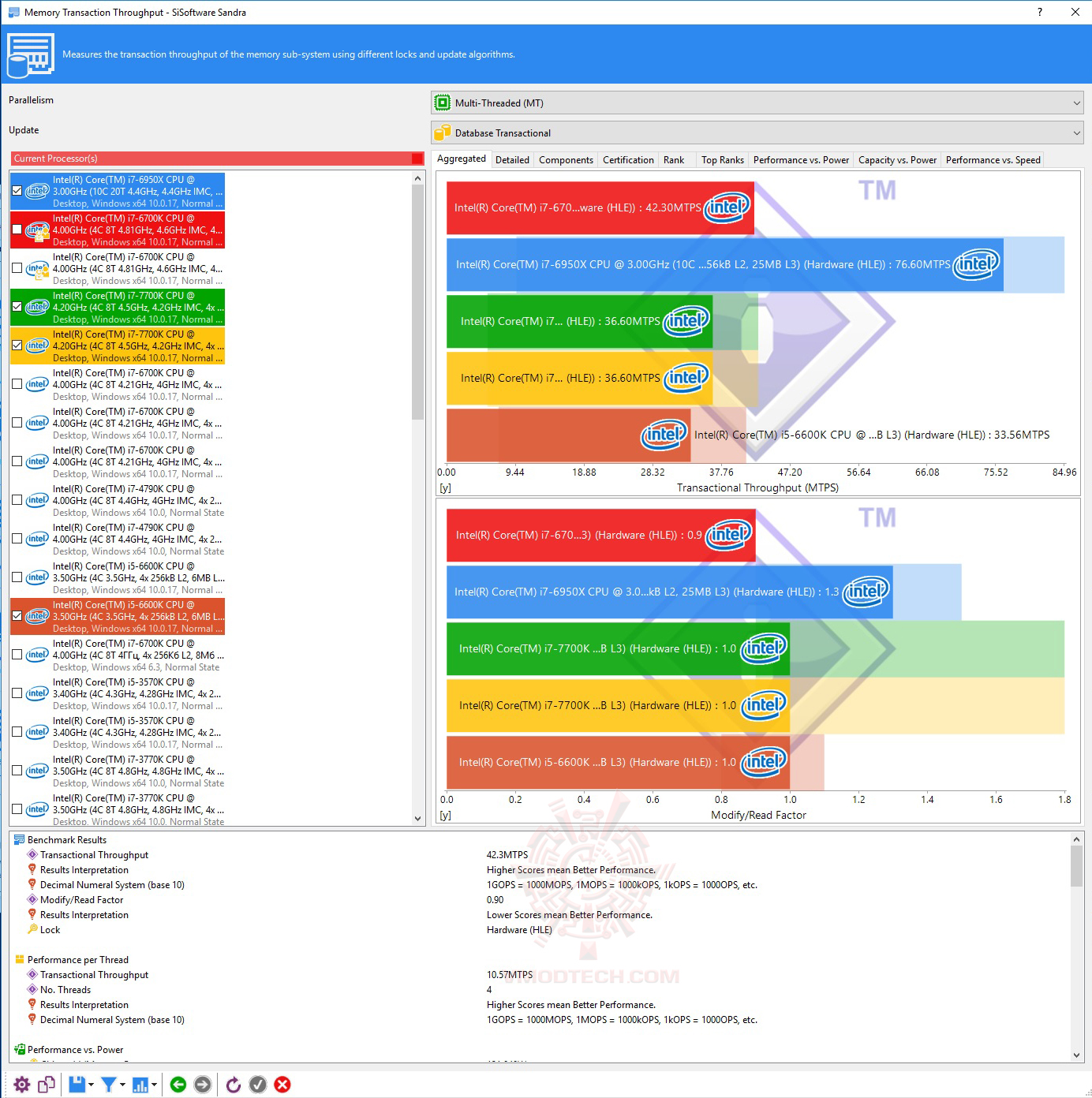Select the Top Ranks tab
1092x1098 pixels.
coord(723,160)
